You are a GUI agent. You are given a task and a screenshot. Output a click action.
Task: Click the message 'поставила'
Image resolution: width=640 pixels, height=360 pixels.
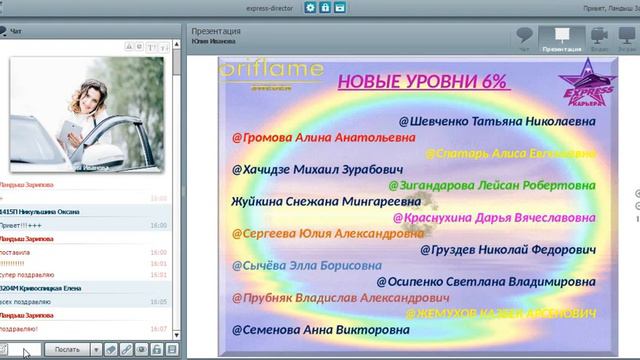point(15,252)
